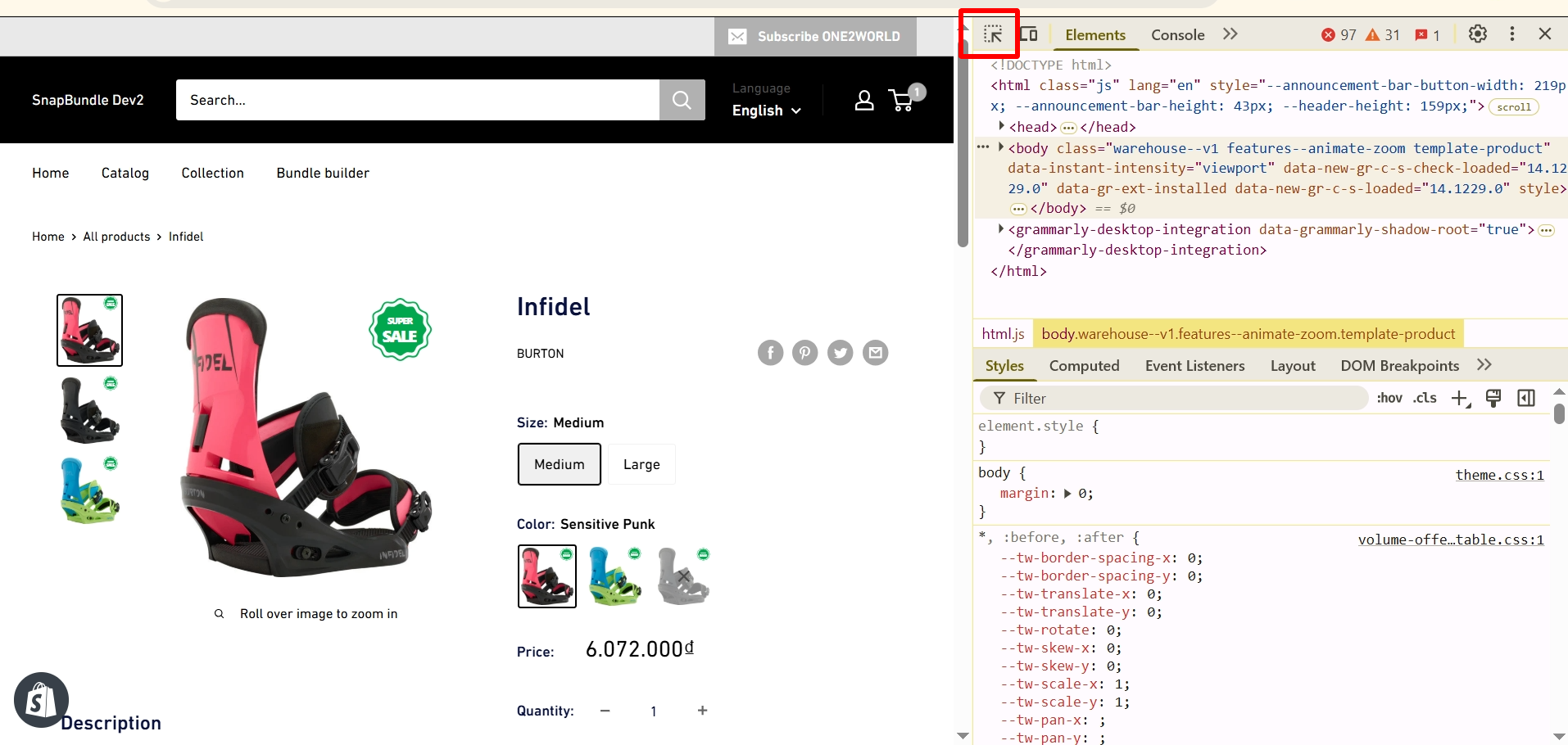Switch to the Console tab
Viewport: 1568px width, 745px height.
click(1178, 35)
